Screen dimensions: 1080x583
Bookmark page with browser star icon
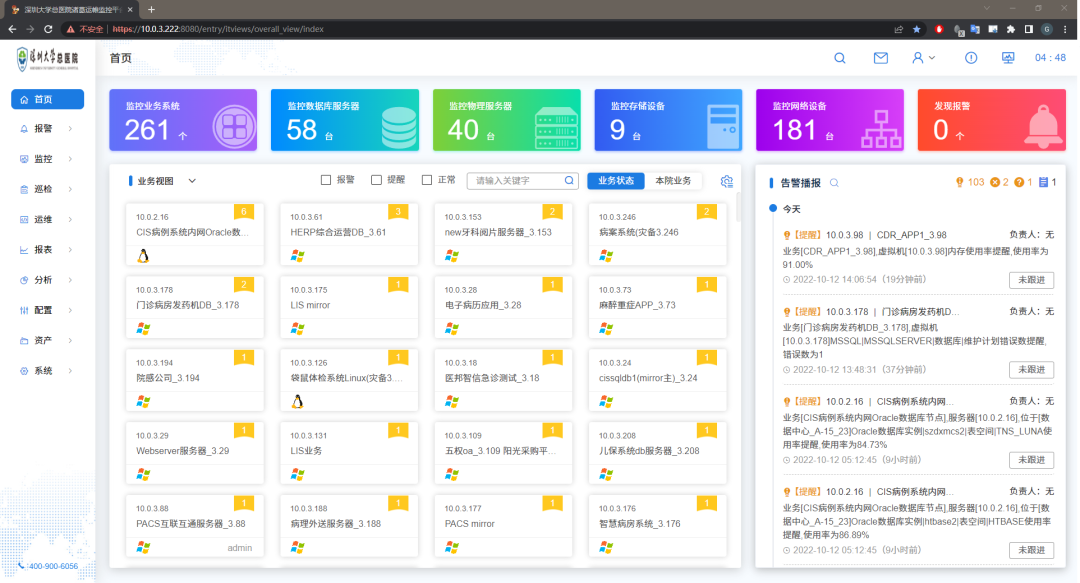point(917,29)
